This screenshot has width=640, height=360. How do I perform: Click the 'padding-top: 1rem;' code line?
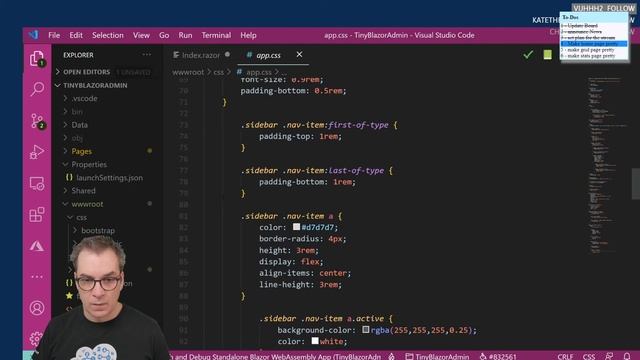coord(300,136)
